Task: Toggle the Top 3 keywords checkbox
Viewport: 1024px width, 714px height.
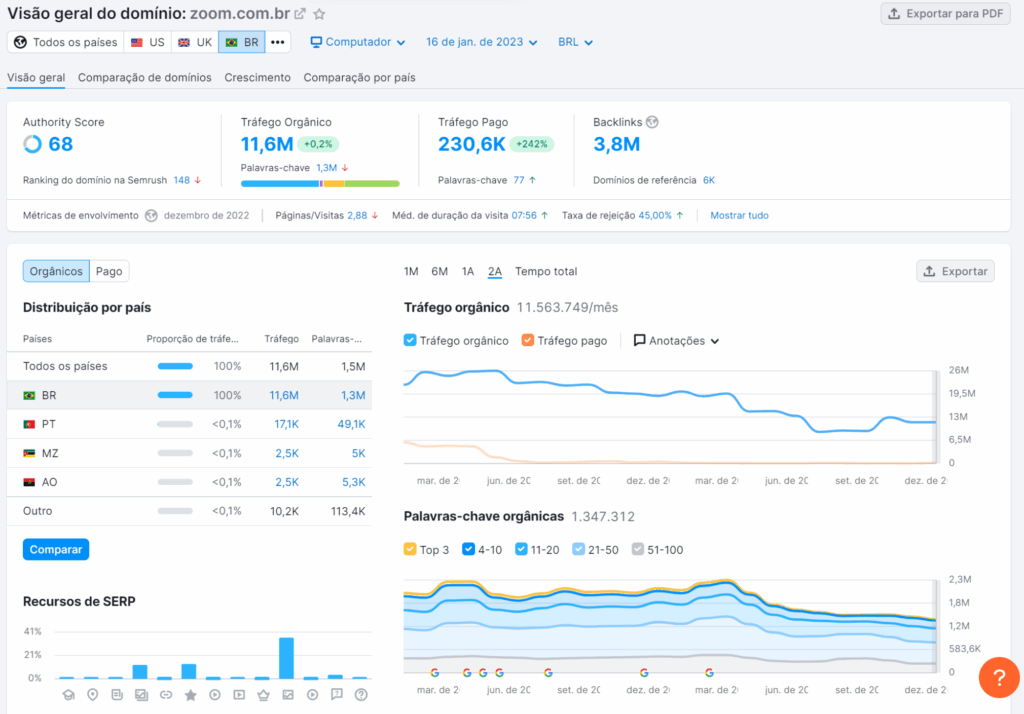Action: click(x=410, y=549)
